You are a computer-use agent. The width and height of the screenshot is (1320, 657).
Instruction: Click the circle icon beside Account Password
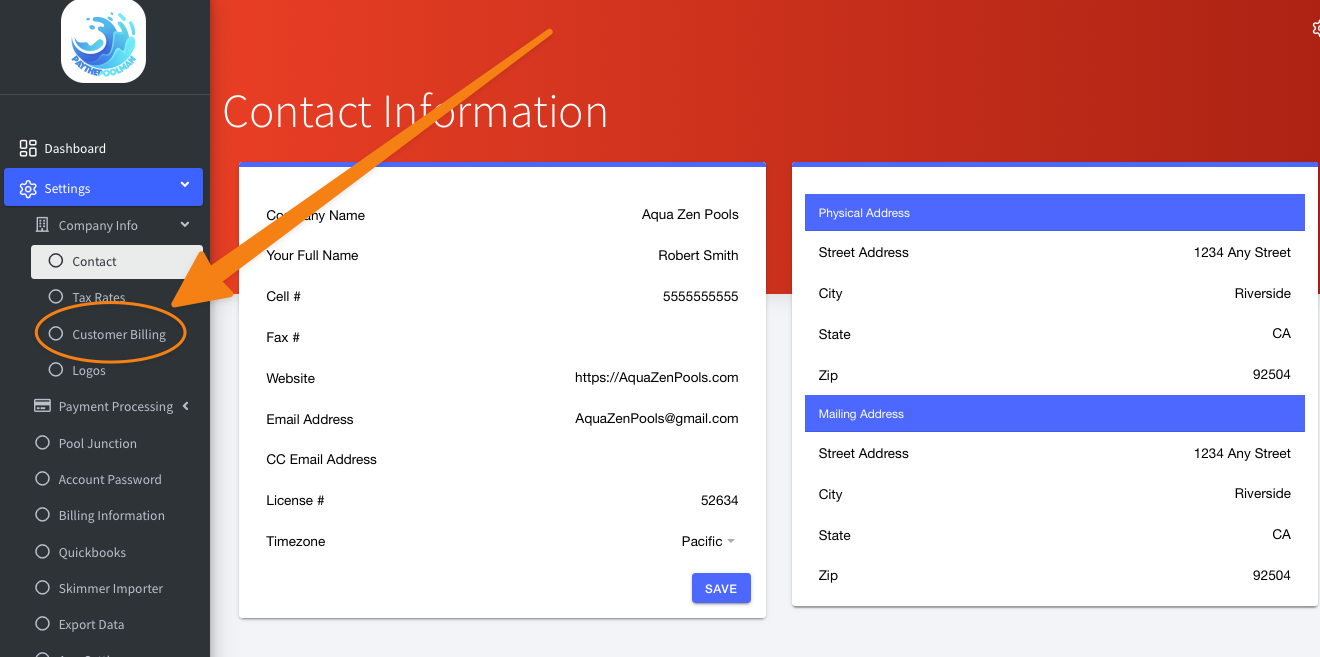(42, 479)
